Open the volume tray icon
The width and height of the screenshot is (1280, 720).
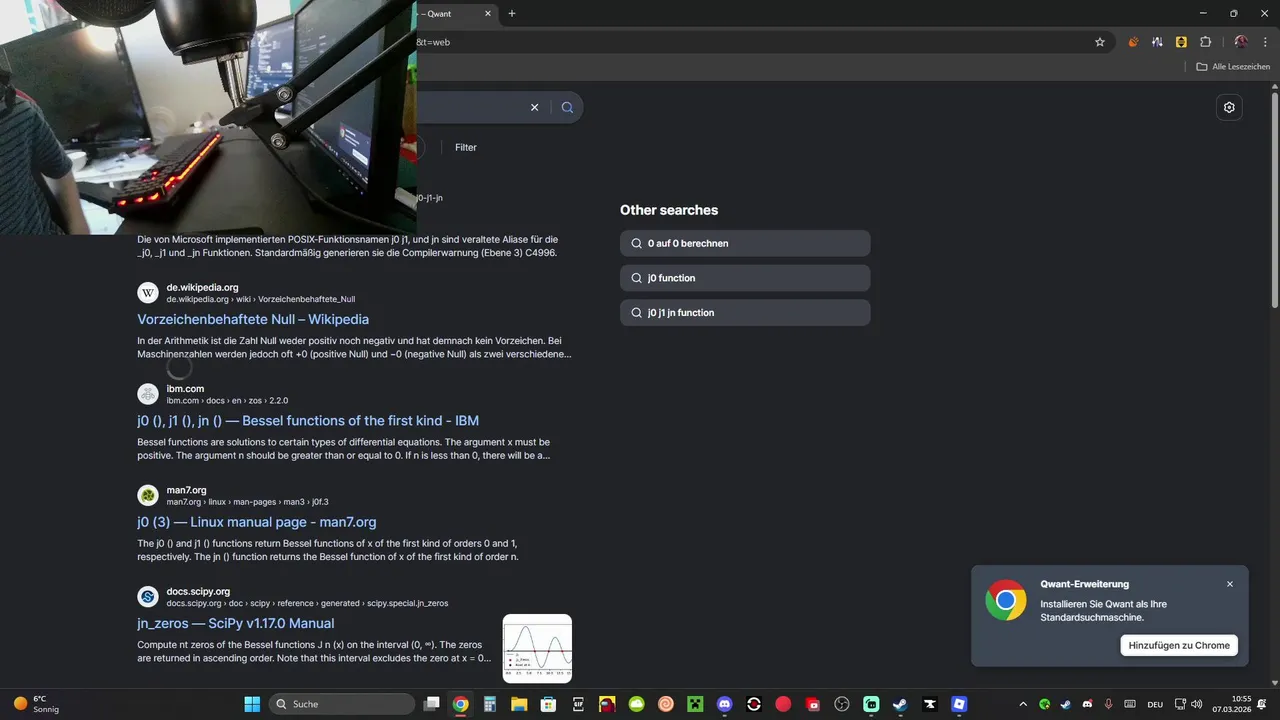[x=1197, y=704]
